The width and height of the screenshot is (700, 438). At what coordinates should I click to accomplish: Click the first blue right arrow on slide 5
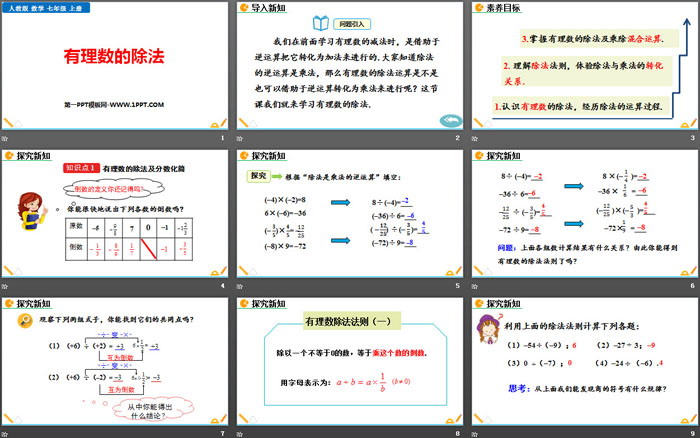tap(341, 203)
